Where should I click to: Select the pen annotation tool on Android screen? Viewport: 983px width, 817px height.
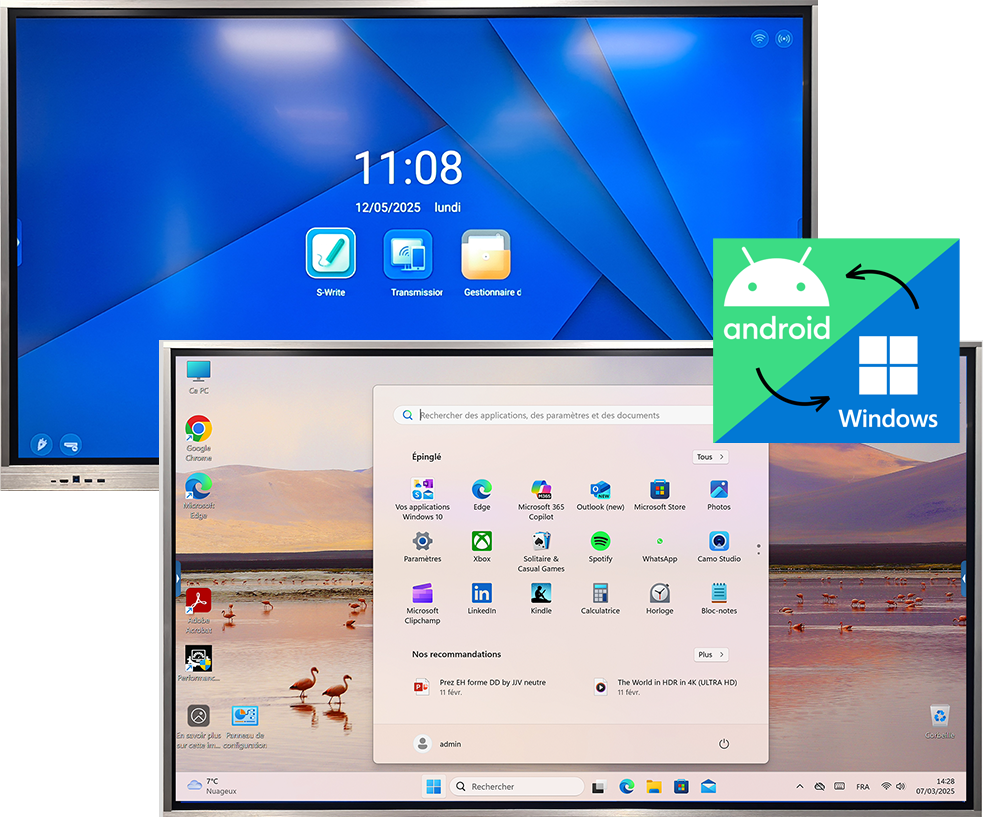click(41, 445)
